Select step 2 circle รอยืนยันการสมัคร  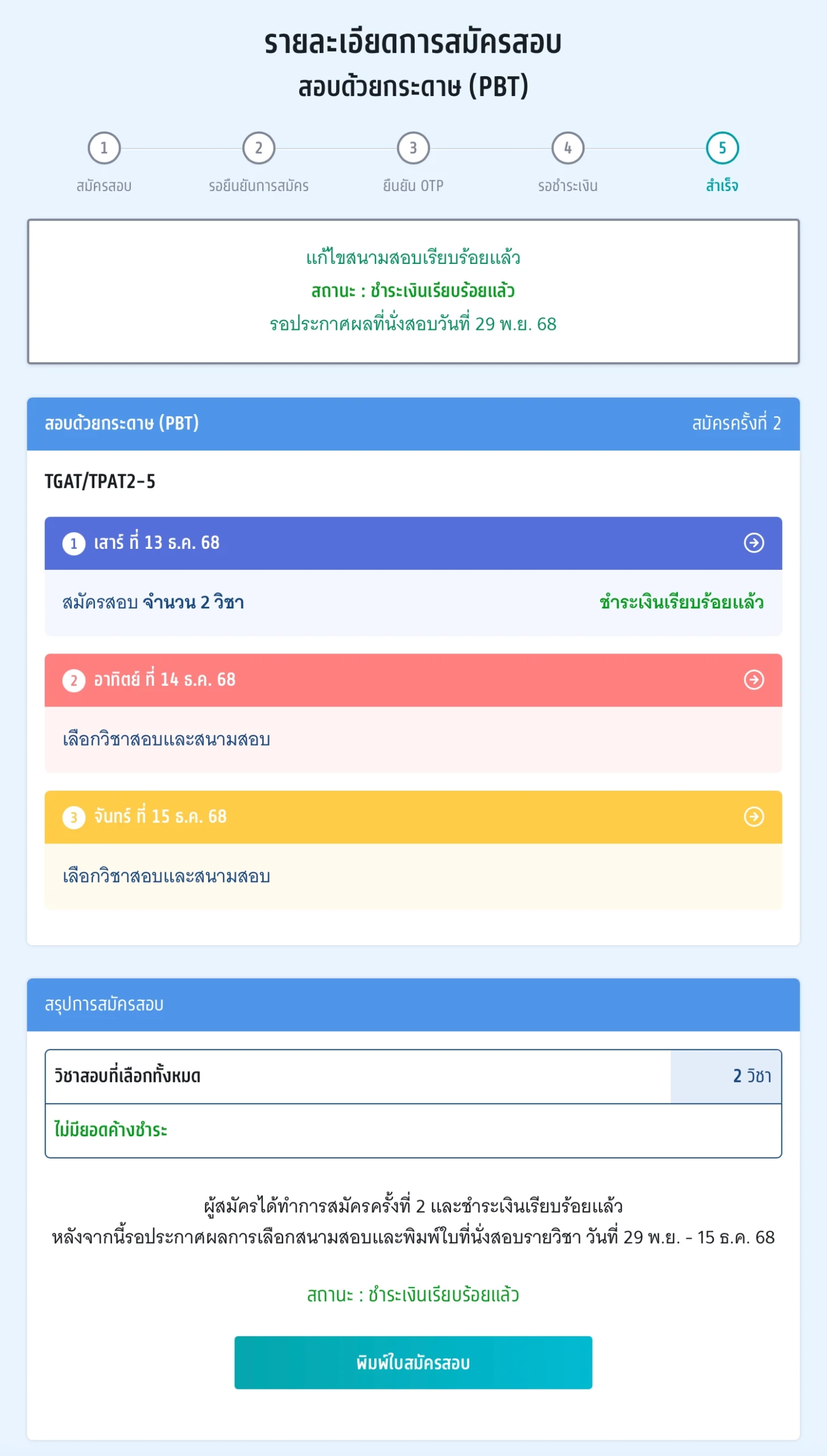(259, 148)
